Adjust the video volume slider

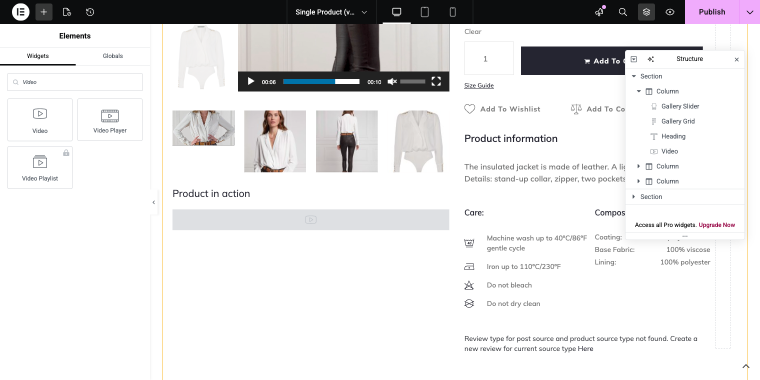coord(412,81)
